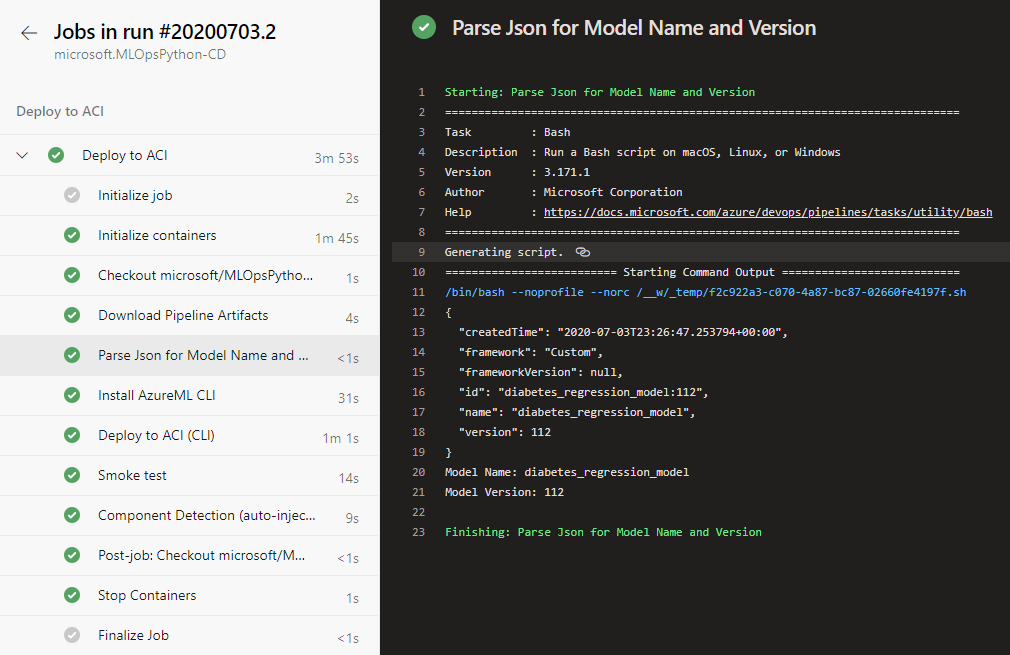
Task: Click the Deploy to ACI stage header
Action: [x=60, y=111]
